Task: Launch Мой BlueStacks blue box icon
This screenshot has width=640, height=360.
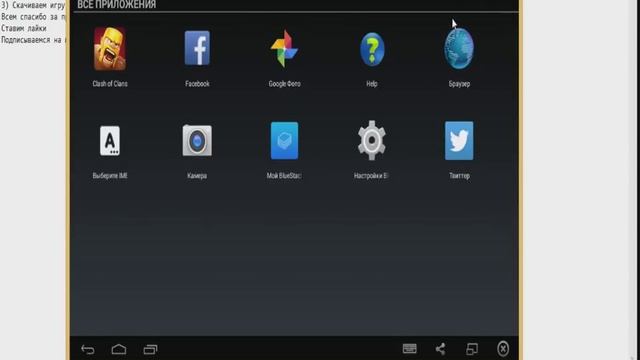Action: (x=284, y=141)
